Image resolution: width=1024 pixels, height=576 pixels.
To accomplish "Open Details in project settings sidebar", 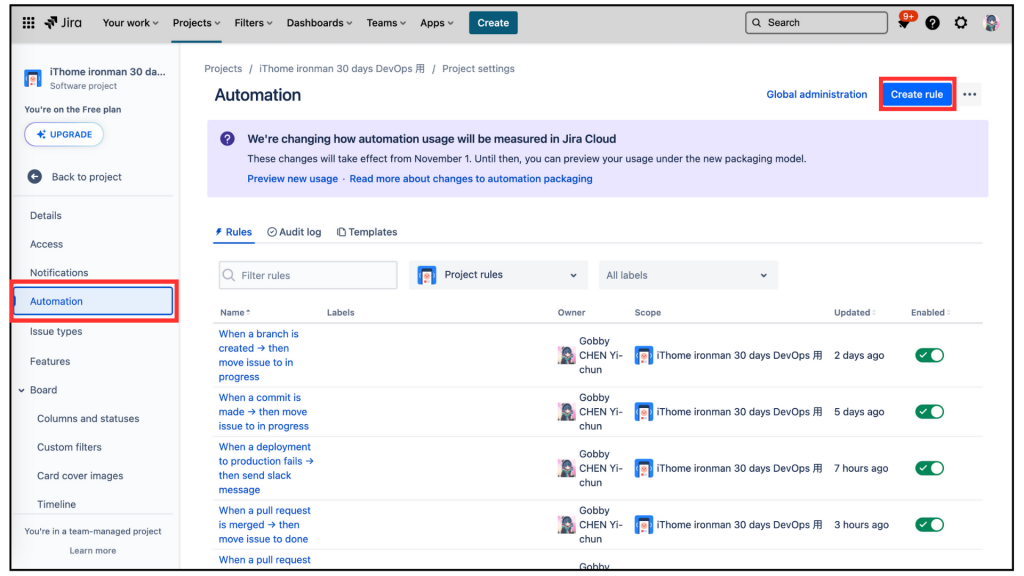I will [46, 216].
